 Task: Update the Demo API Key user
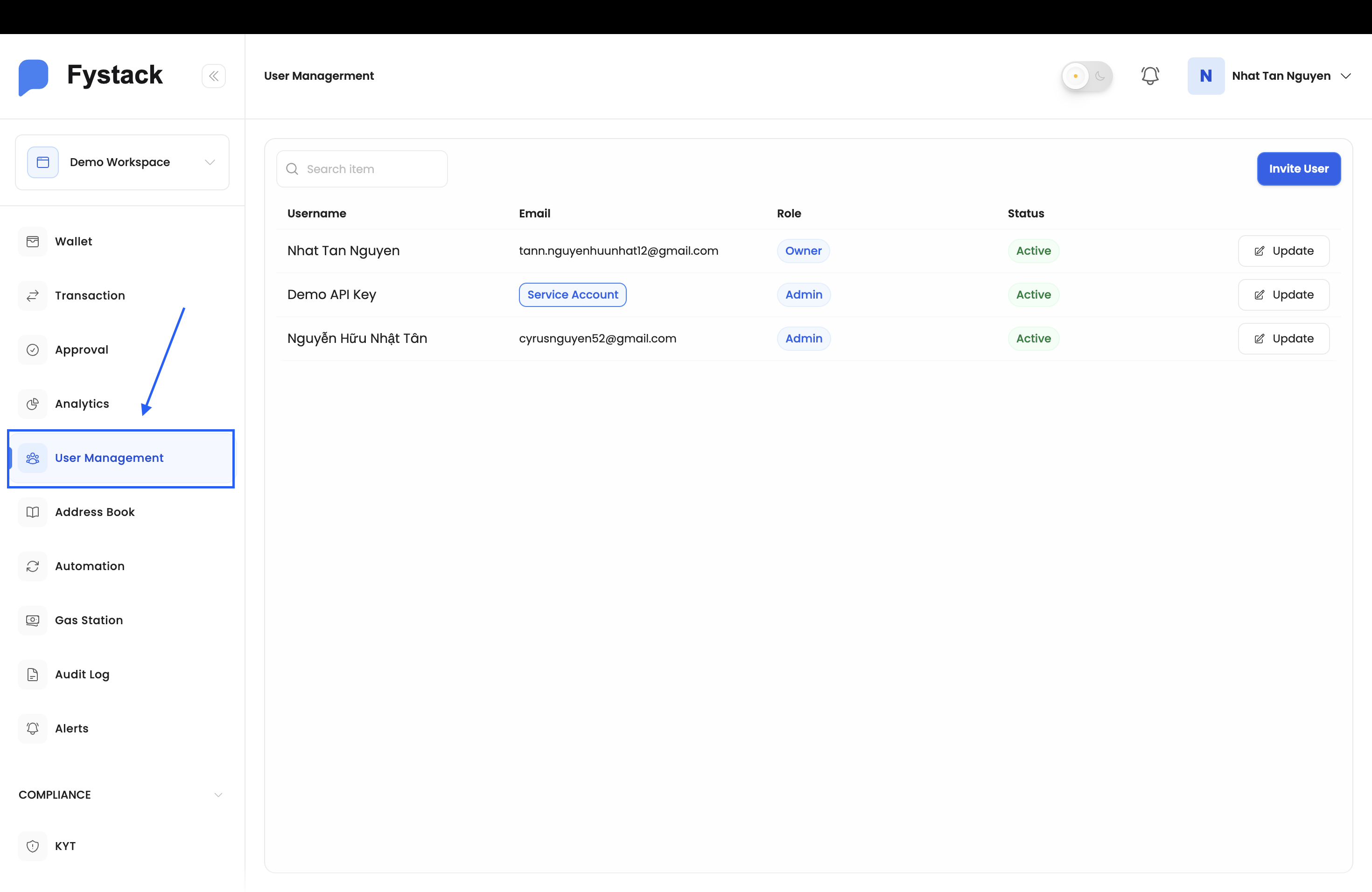1283,294
